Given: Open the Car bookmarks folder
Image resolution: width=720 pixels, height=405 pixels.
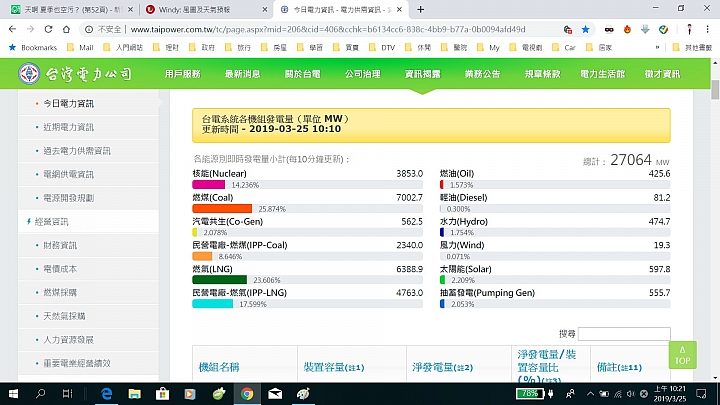Looking at the screenshot, I should (564, 47).
